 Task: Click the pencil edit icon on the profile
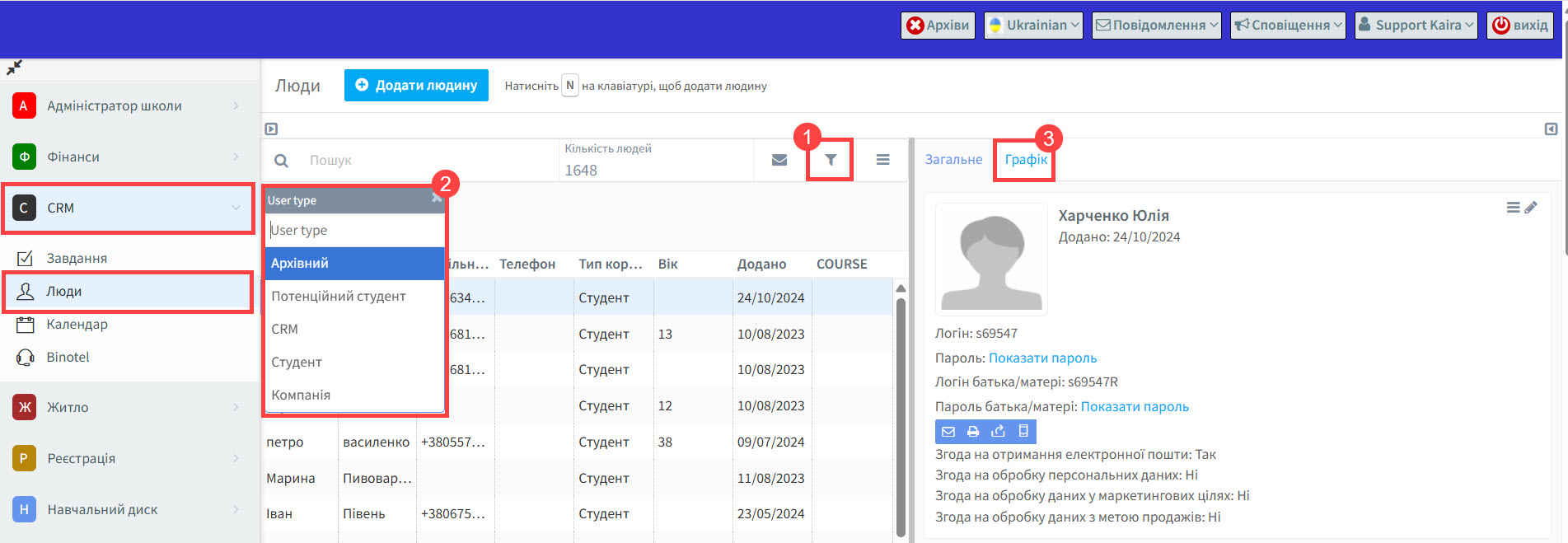pyautogui.click(x=1531, y=208)
